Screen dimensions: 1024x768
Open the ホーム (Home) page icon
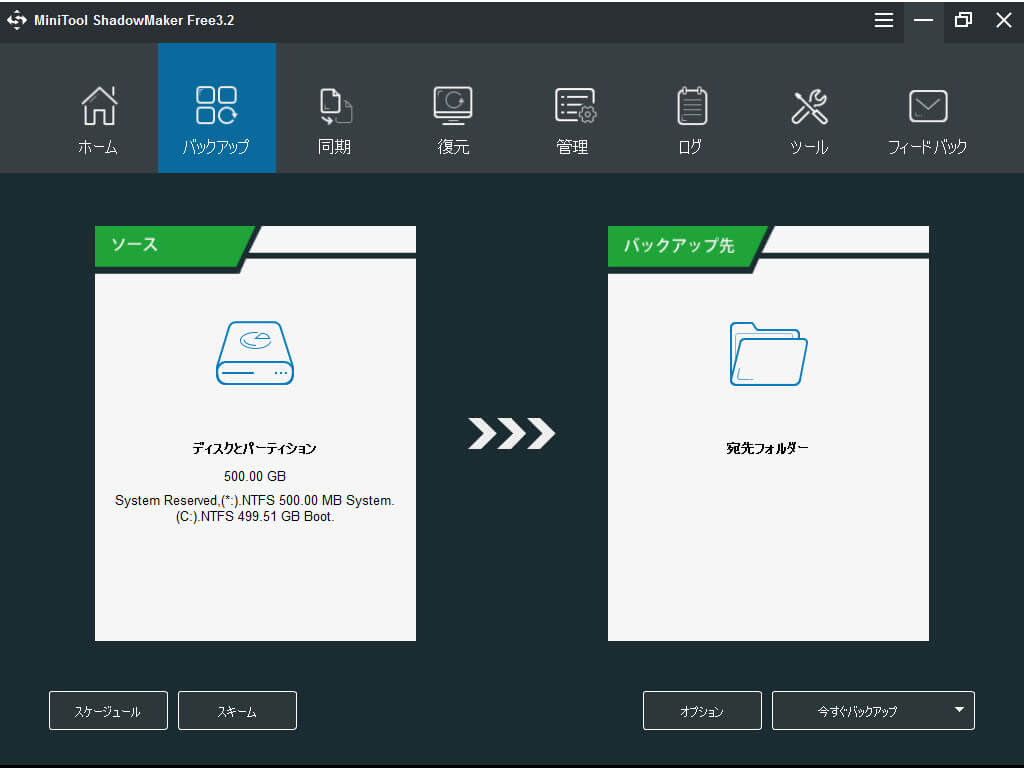click(98, 106)
